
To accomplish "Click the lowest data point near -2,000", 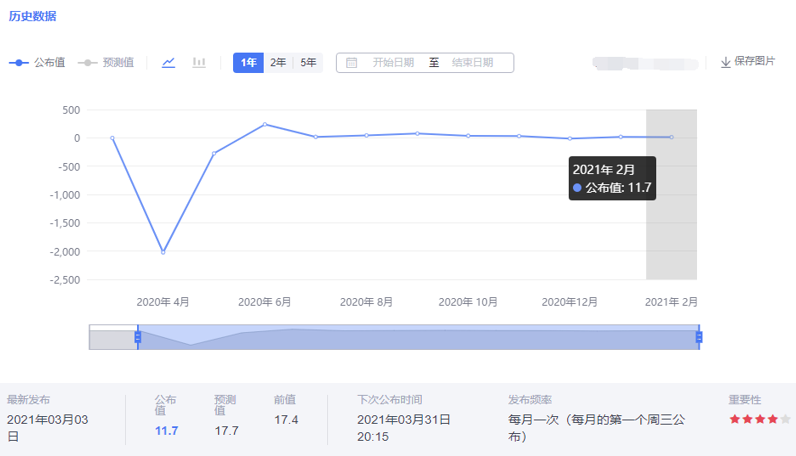I will pos(163,252).
